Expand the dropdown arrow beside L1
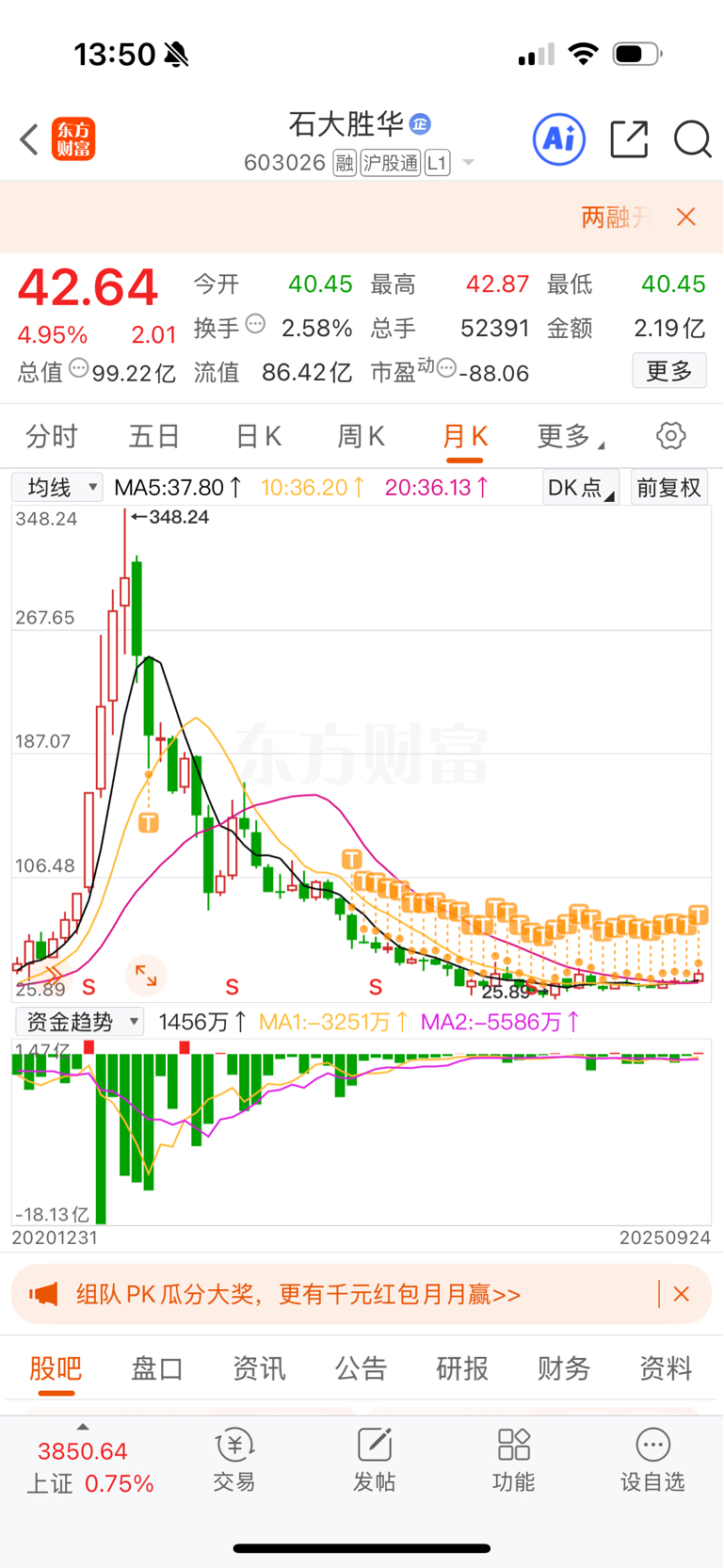 click(468, 163)
